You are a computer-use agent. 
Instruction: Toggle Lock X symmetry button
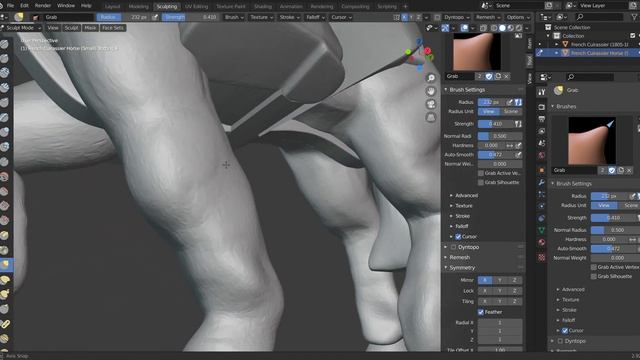485,291
